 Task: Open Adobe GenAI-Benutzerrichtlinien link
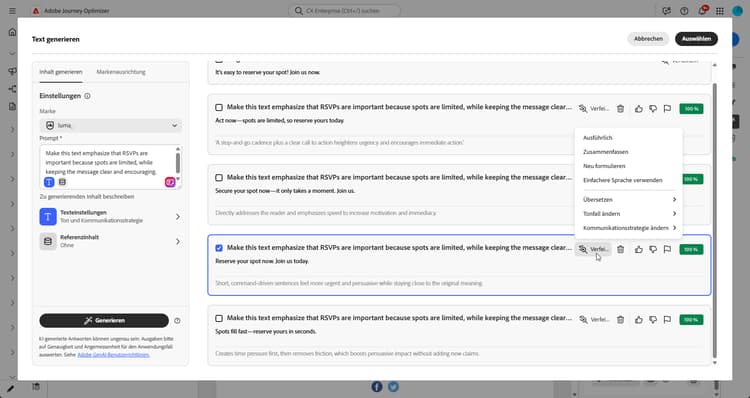point(113,355)
